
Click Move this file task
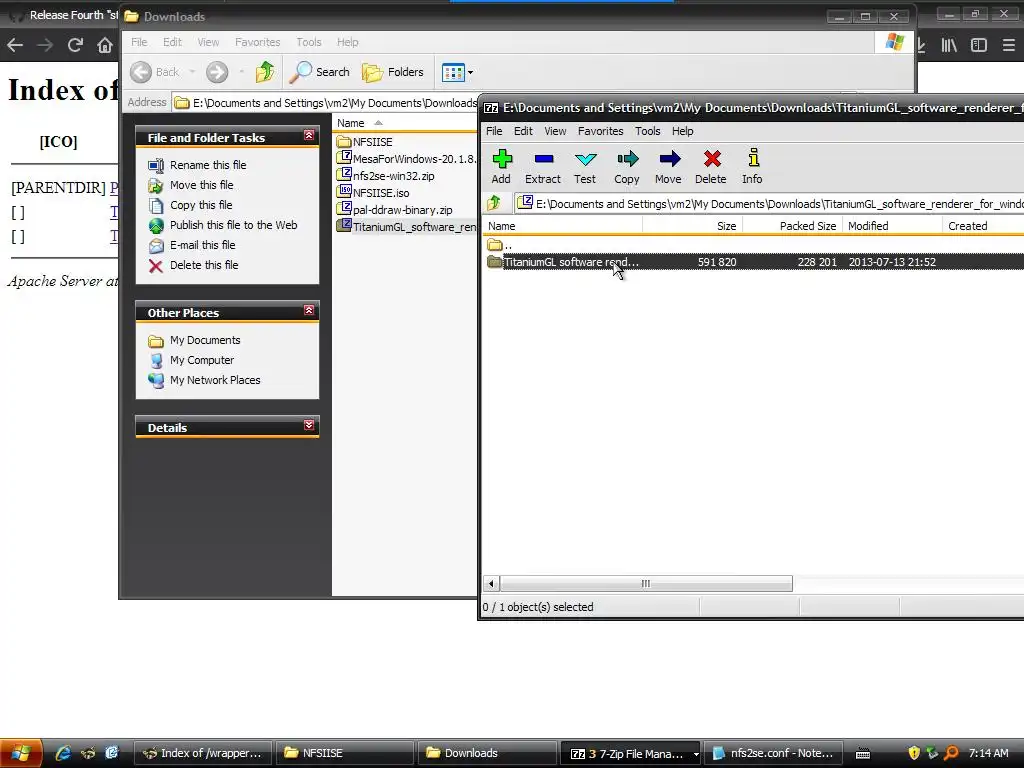pos(202,185)
